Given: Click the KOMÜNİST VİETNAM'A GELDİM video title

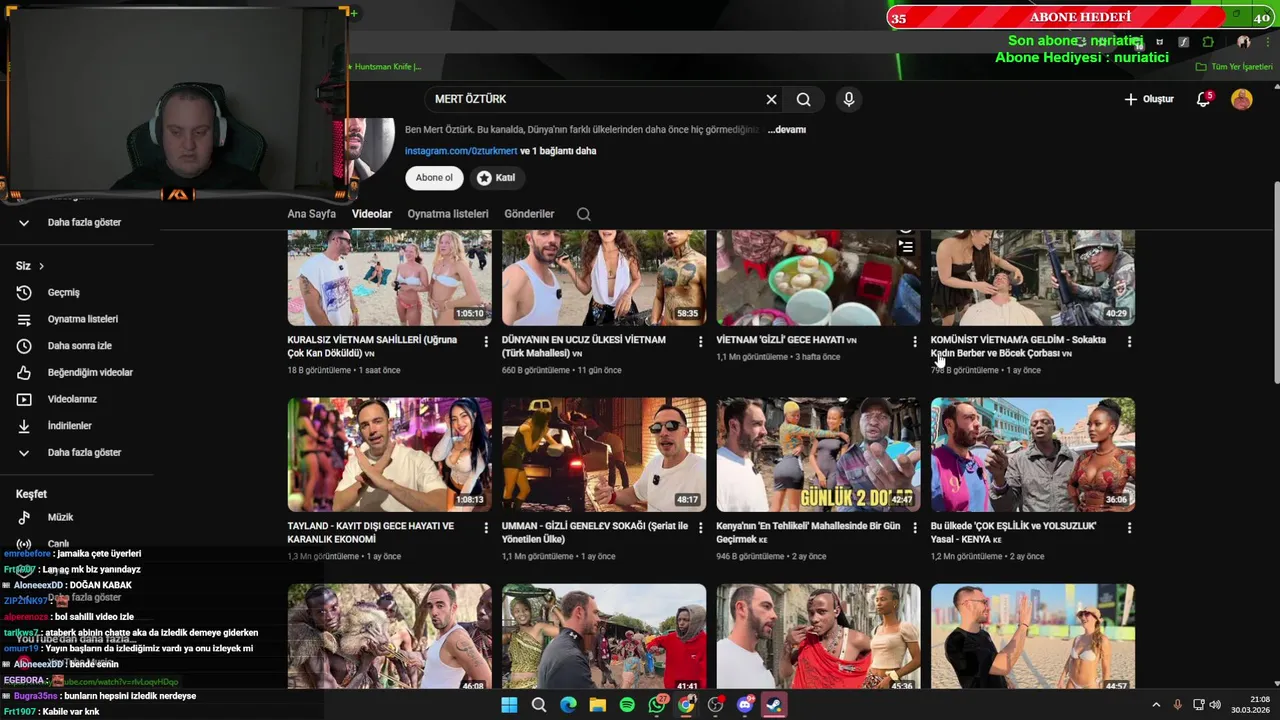Looking at the screenshot, I should click(1018, 346).
